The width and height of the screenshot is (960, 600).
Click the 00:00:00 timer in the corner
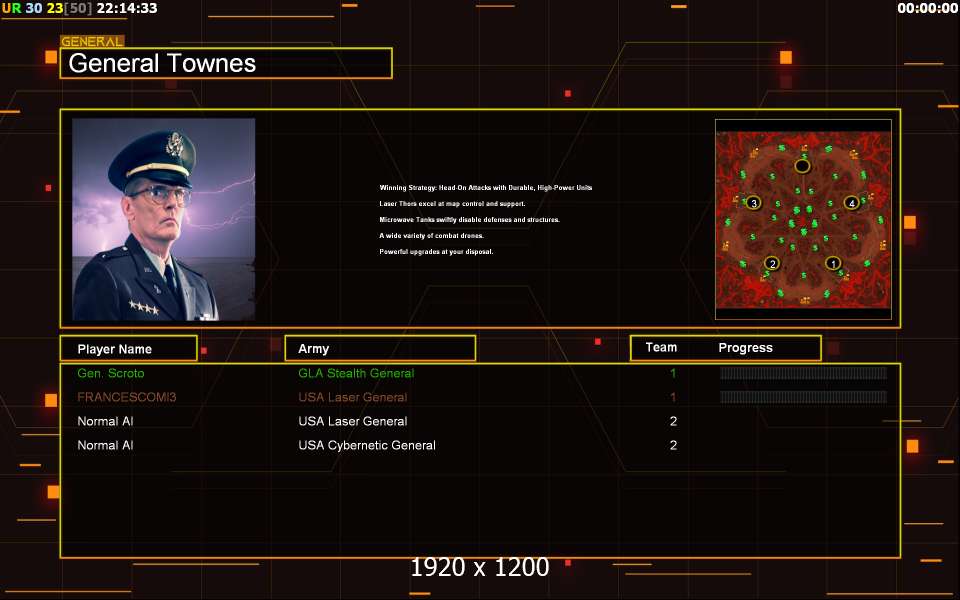click(x=928, y=8)
